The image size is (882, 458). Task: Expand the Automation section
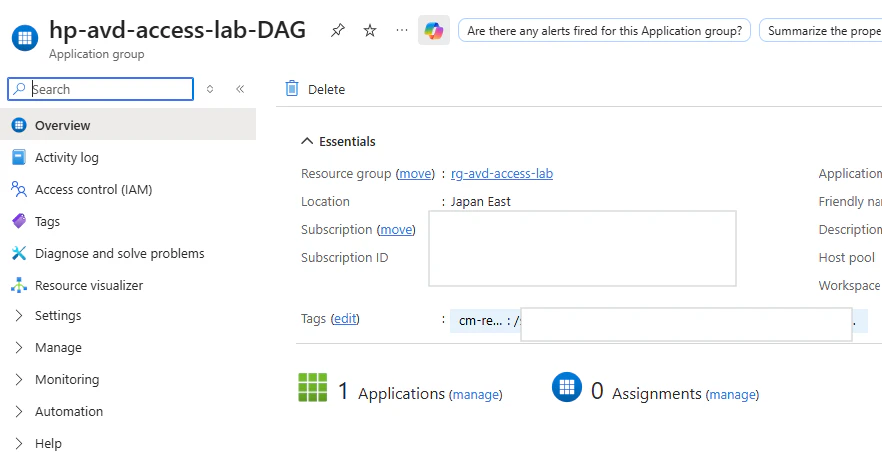click(19, 412)
